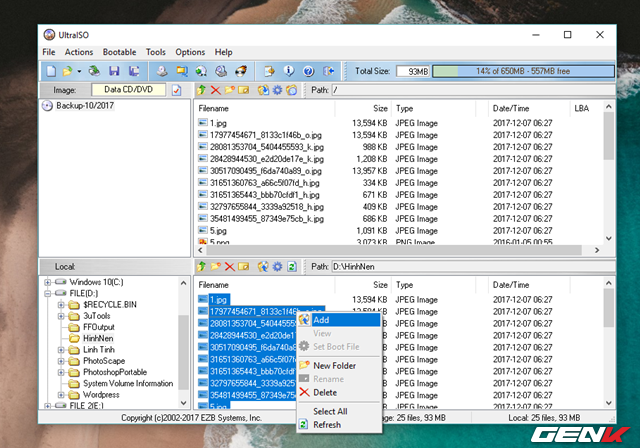The width and height of the screenshot is (640, 448).
Task: Click Up arrow in the Local pane toolbar
Action: tap(201, 266)
